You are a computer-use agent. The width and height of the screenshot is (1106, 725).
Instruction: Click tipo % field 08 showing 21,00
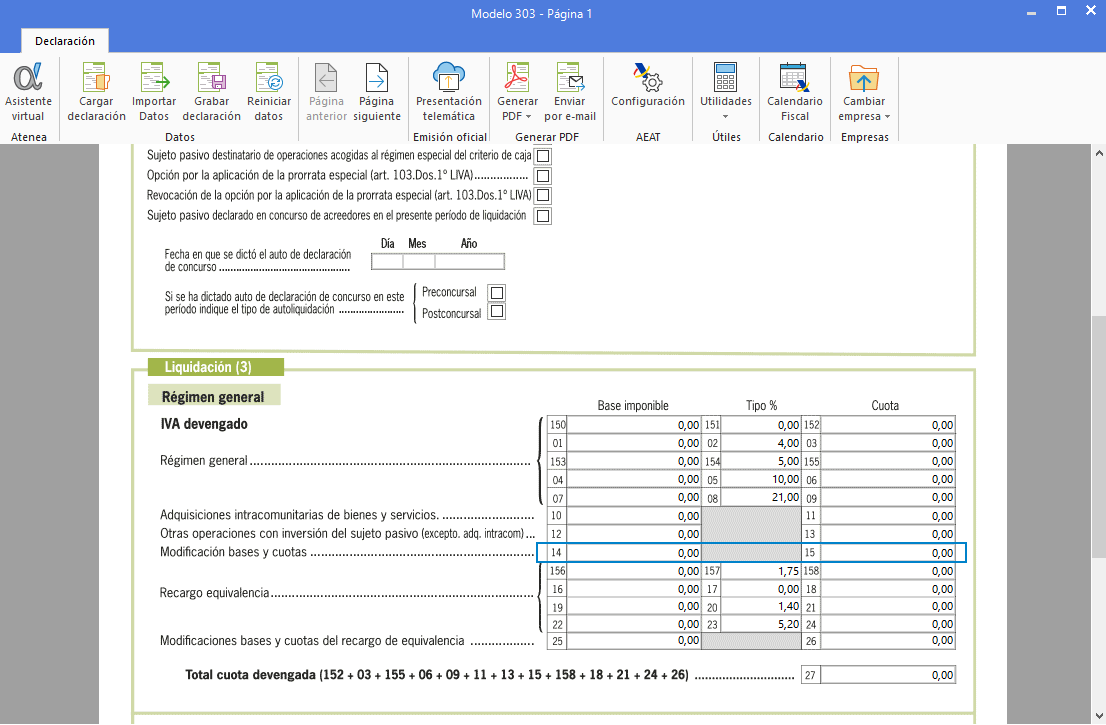761,497
